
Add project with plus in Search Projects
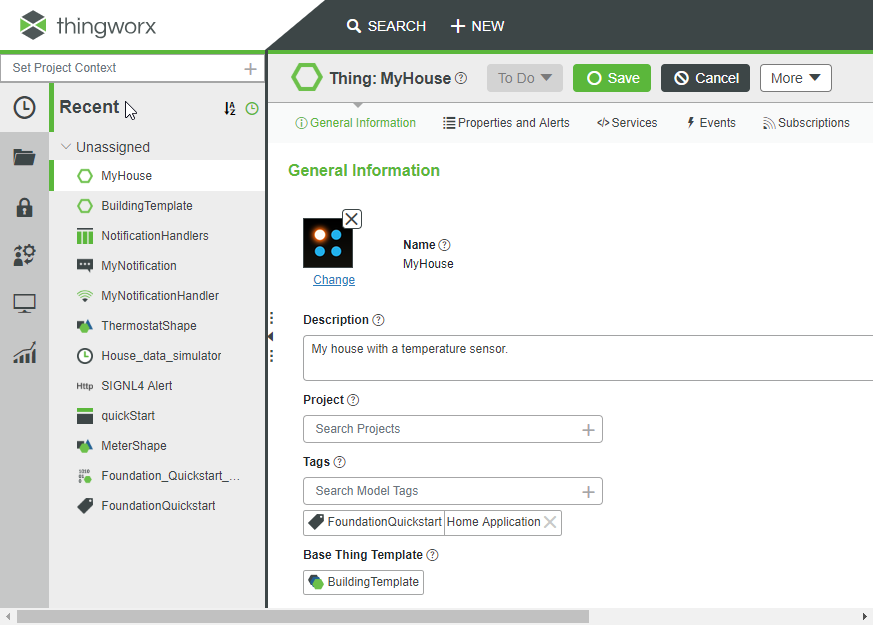pos(588,430)
